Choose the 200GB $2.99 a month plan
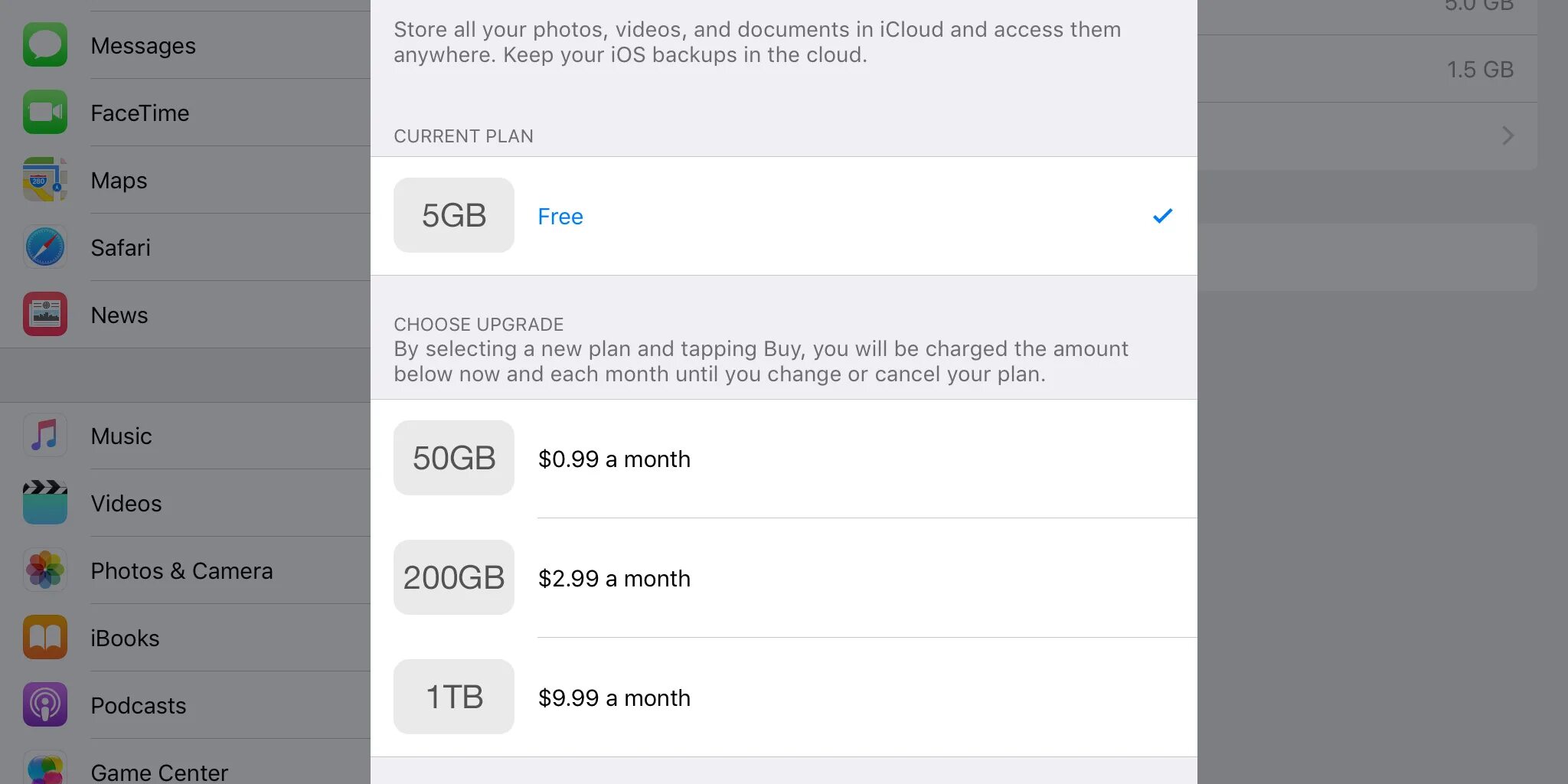 click(614, 579)
